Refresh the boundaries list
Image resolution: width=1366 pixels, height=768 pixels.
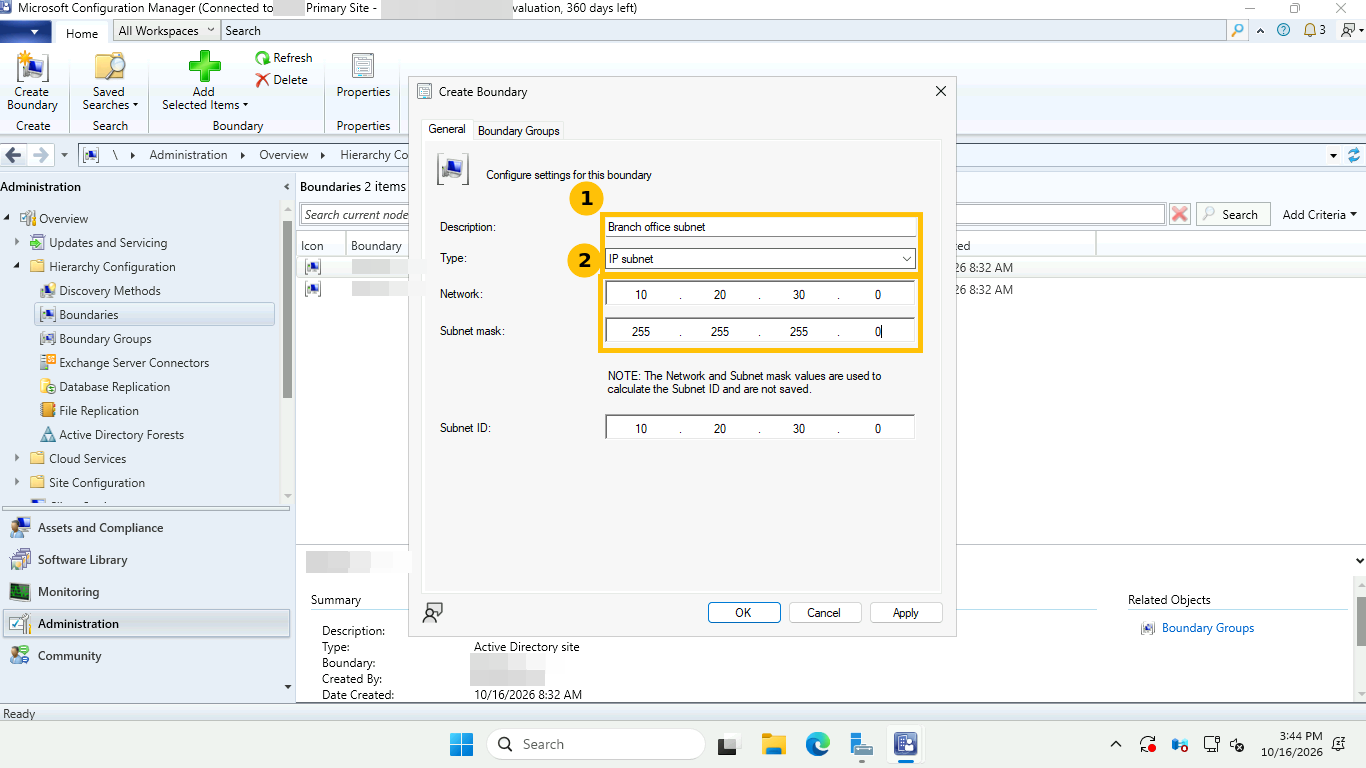tap(284, 58)
